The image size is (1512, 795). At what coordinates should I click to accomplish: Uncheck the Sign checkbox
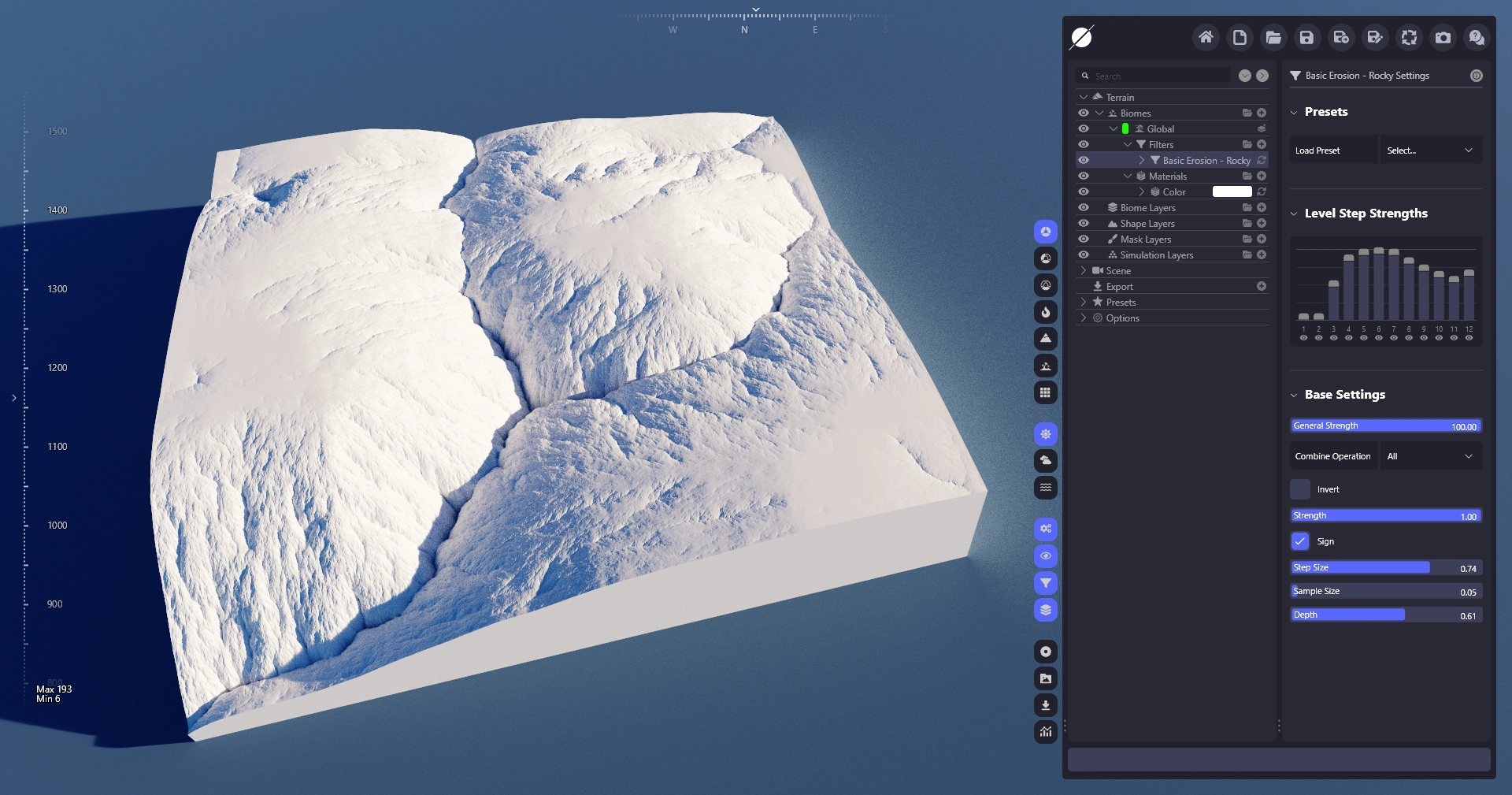pyautogui.click(x=1300, y=541)
